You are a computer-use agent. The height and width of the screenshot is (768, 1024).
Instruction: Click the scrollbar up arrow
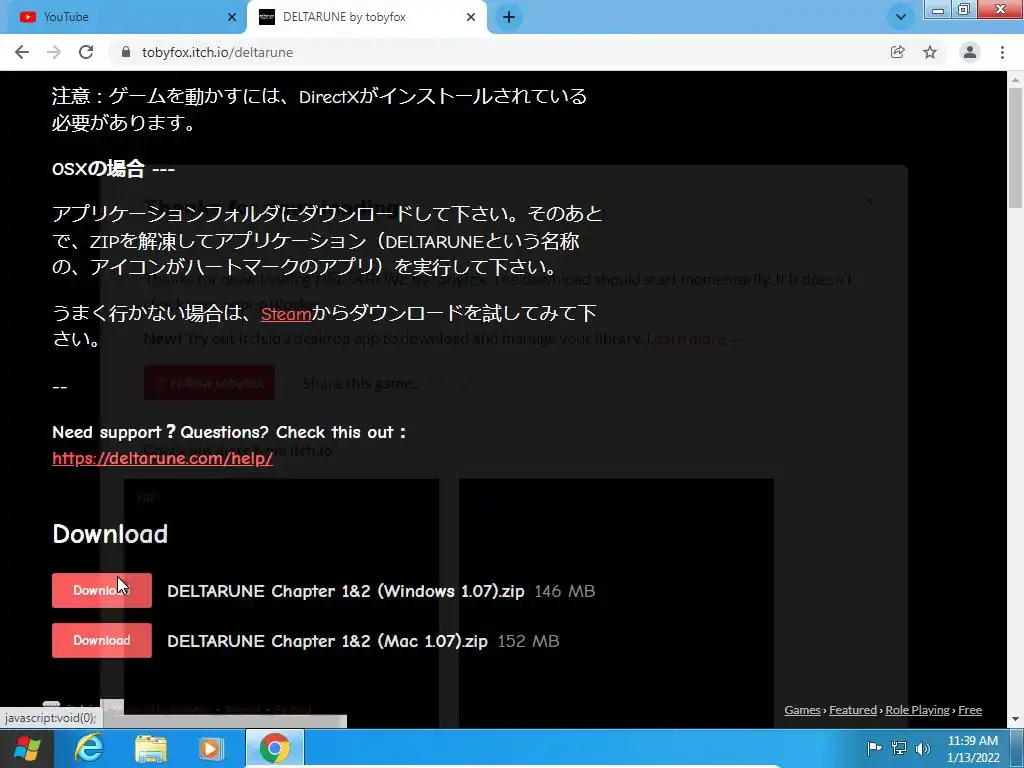[1015, 79]
